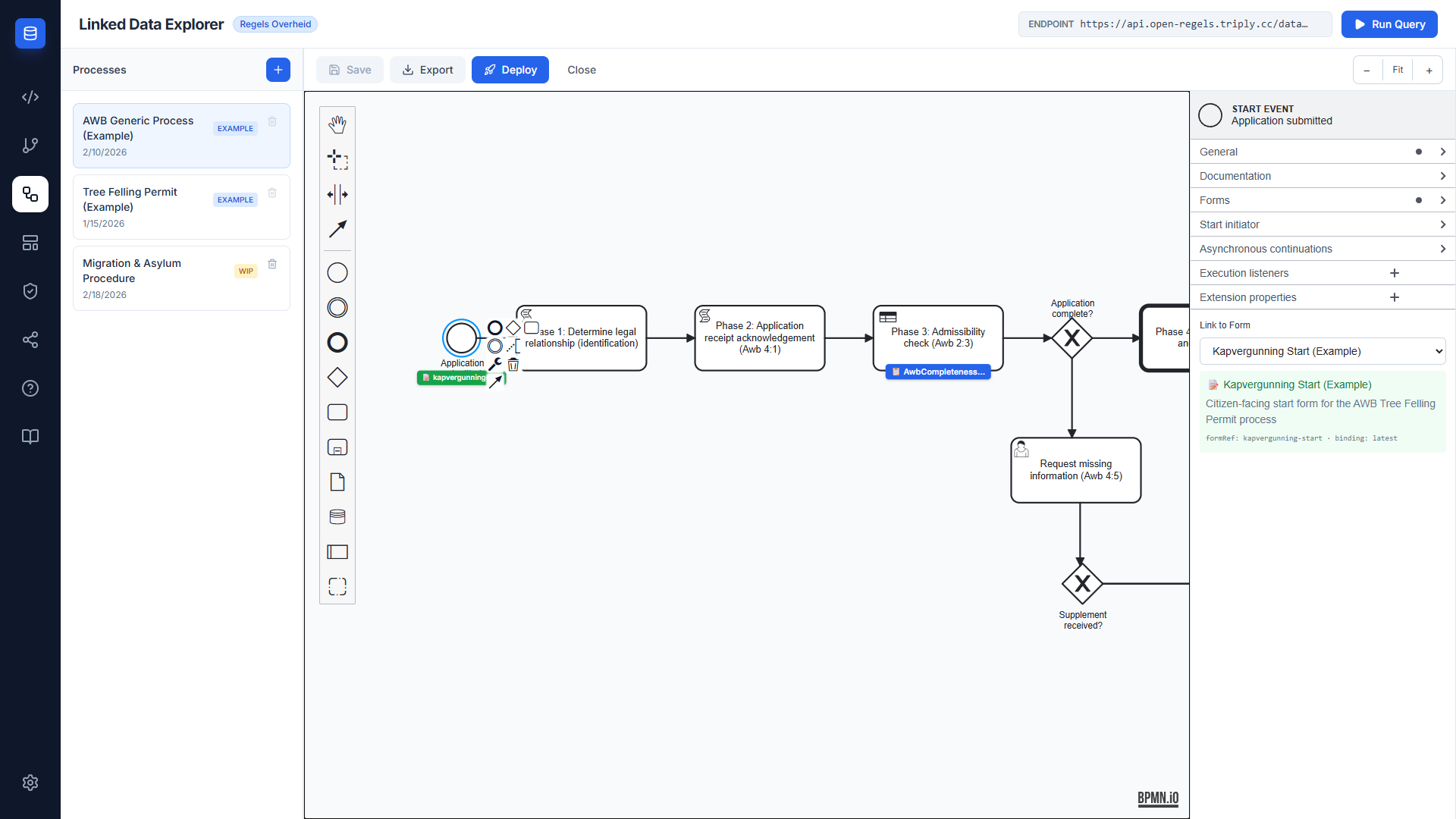Open the code explorer icon in the sidebar
This screenshot has width=1456, height=819.
pyautogui.click(x=30, y=97)
